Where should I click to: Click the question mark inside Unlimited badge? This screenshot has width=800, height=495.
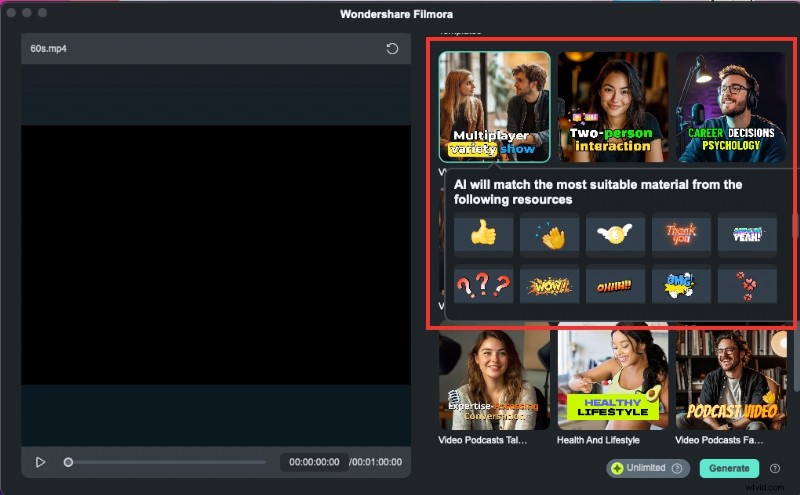click(x=677, y=468)
